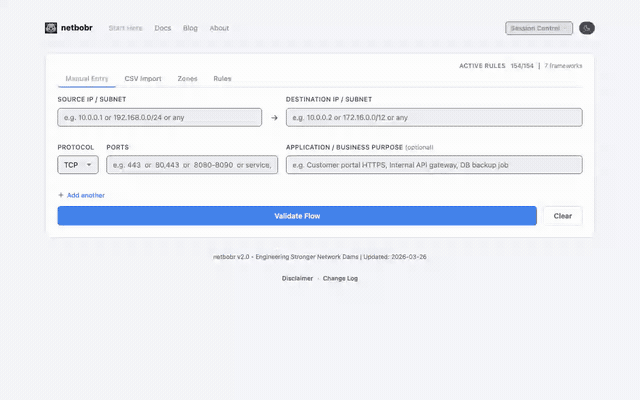
Task: Open Start Here nav link
Action: coord(125,28)
